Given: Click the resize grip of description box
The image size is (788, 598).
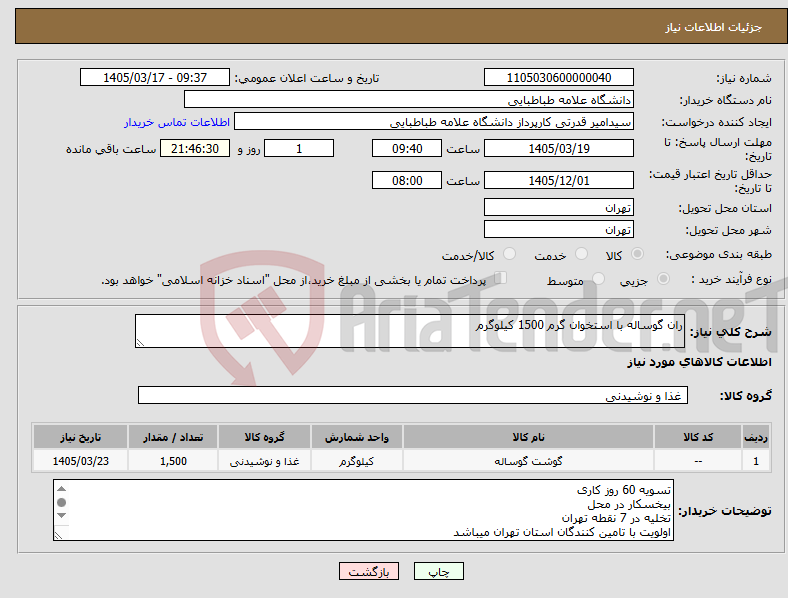Looking at the screenshot, I should pos(140,343).
